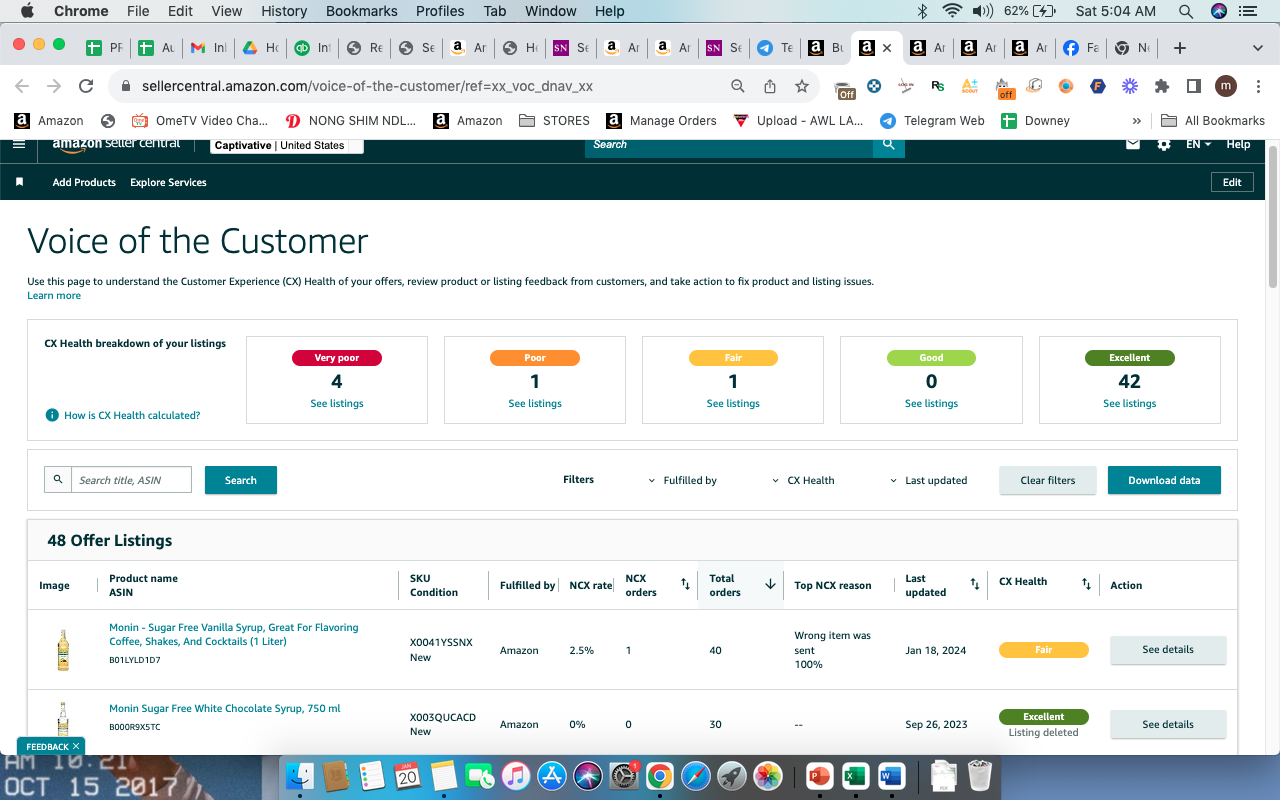
Task: Switch to the Gmail browser tab
Action: tap(209, 48)
